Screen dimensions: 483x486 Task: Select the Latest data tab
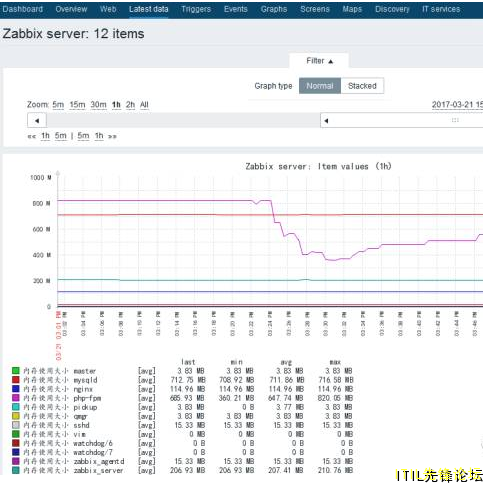click(x=149, y=9)
